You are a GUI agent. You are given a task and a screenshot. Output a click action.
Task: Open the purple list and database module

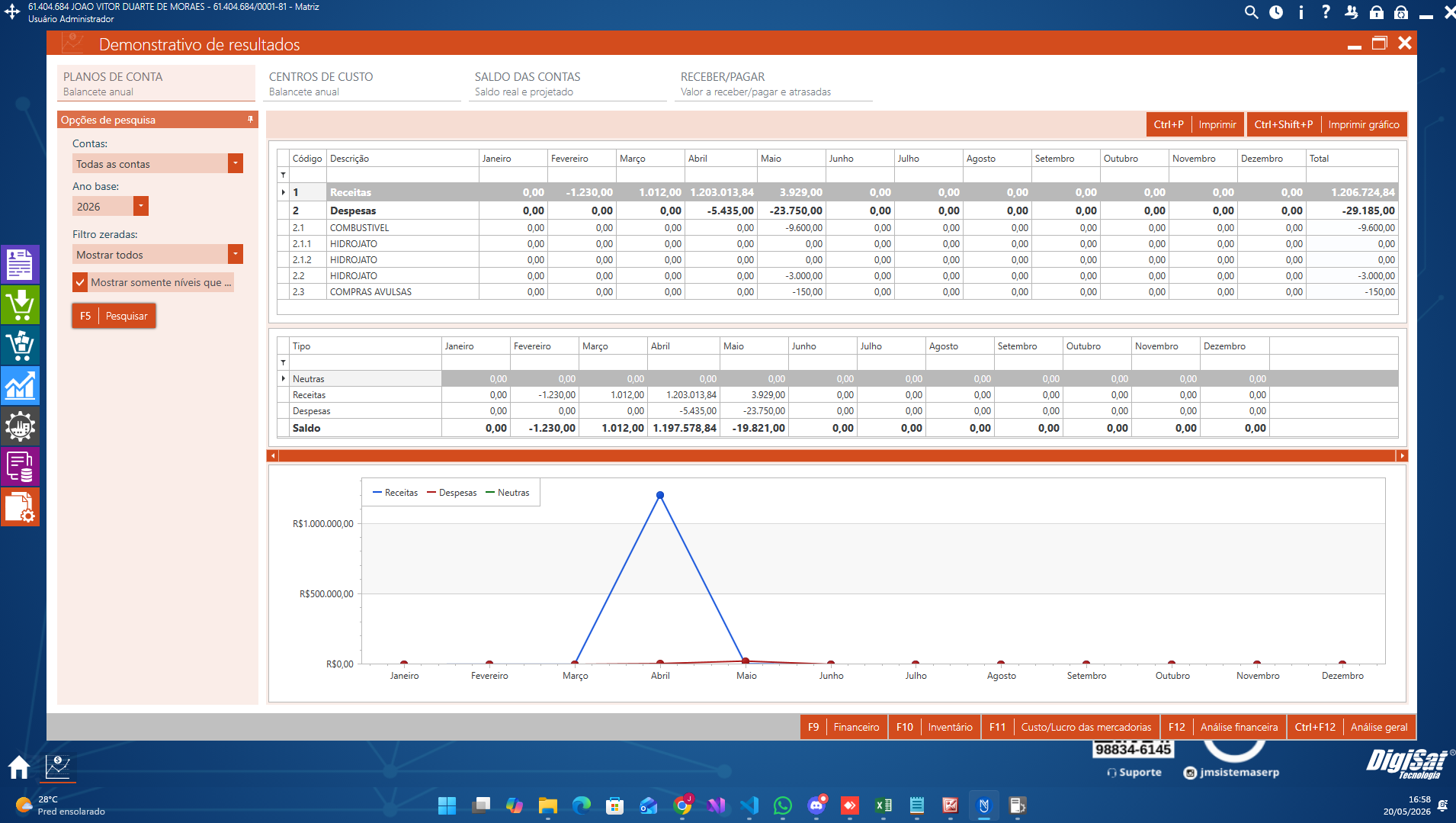pos(20,466)
